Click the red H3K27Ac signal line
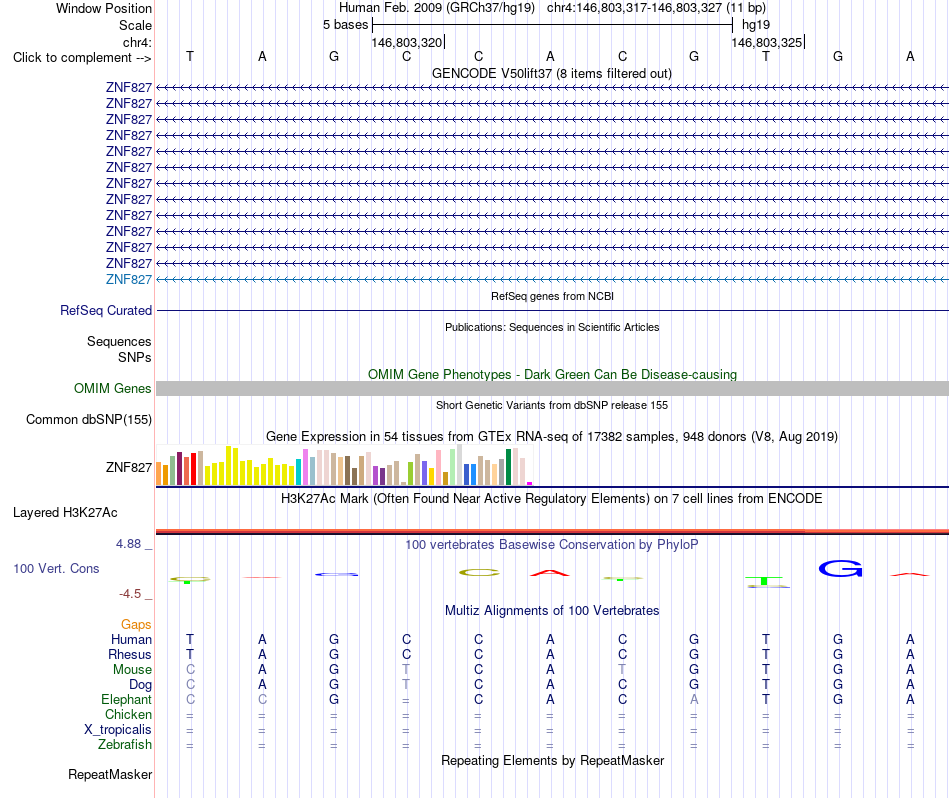Screen dimensions: 950x798 552,531
